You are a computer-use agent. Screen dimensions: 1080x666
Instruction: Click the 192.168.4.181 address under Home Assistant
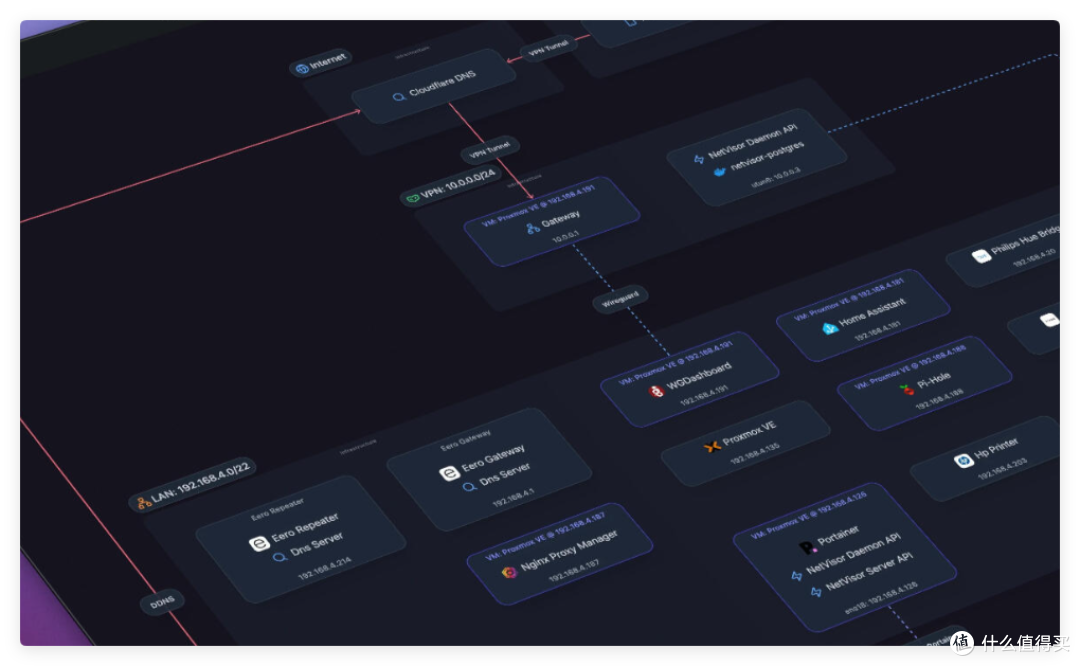tap(878, 332)
